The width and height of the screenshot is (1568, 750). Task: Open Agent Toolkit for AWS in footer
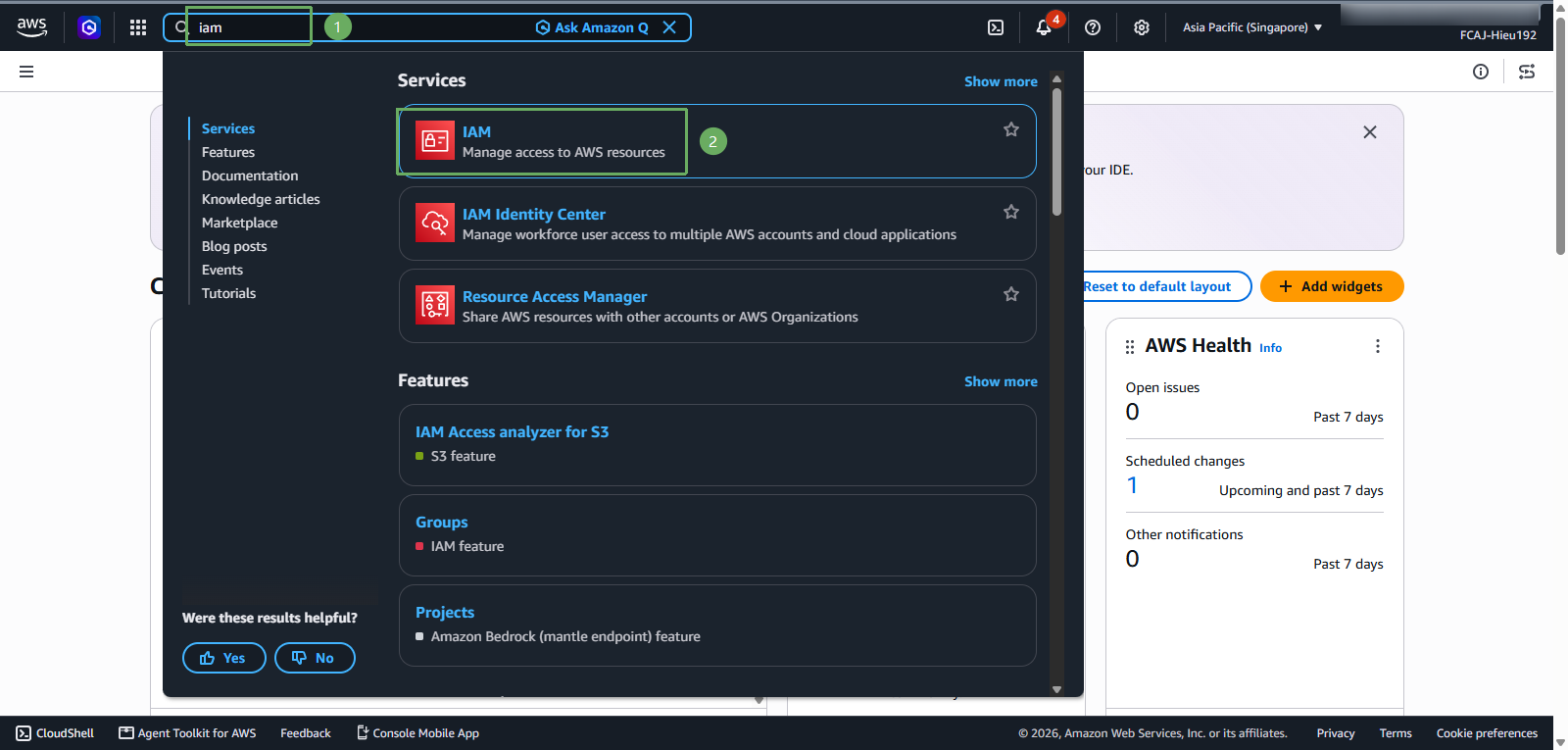187,733
